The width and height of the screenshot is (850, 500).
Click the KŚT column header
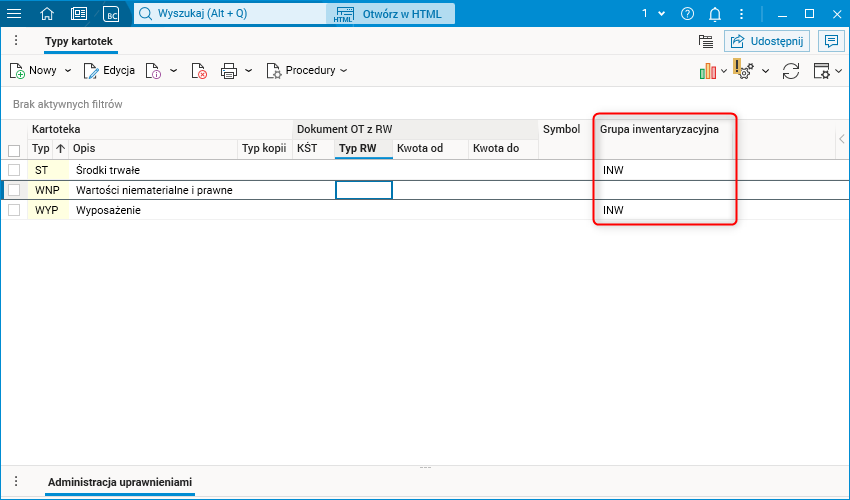tap(313, 148)
